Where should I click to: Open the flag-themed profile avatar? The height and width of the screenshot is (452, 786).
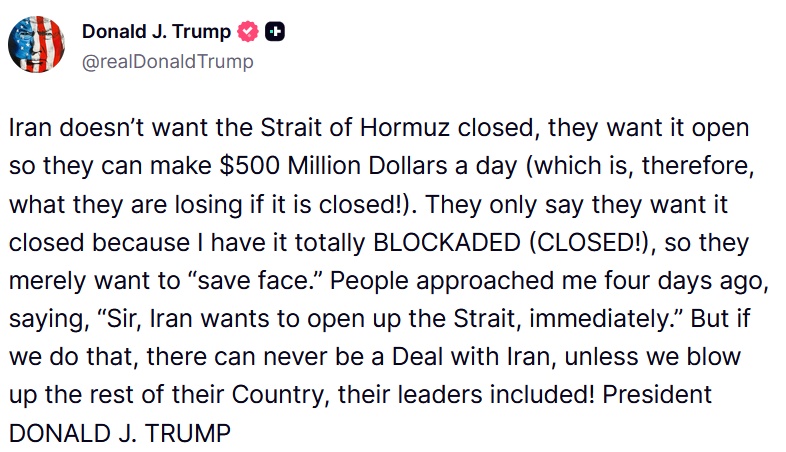[38, 46]
